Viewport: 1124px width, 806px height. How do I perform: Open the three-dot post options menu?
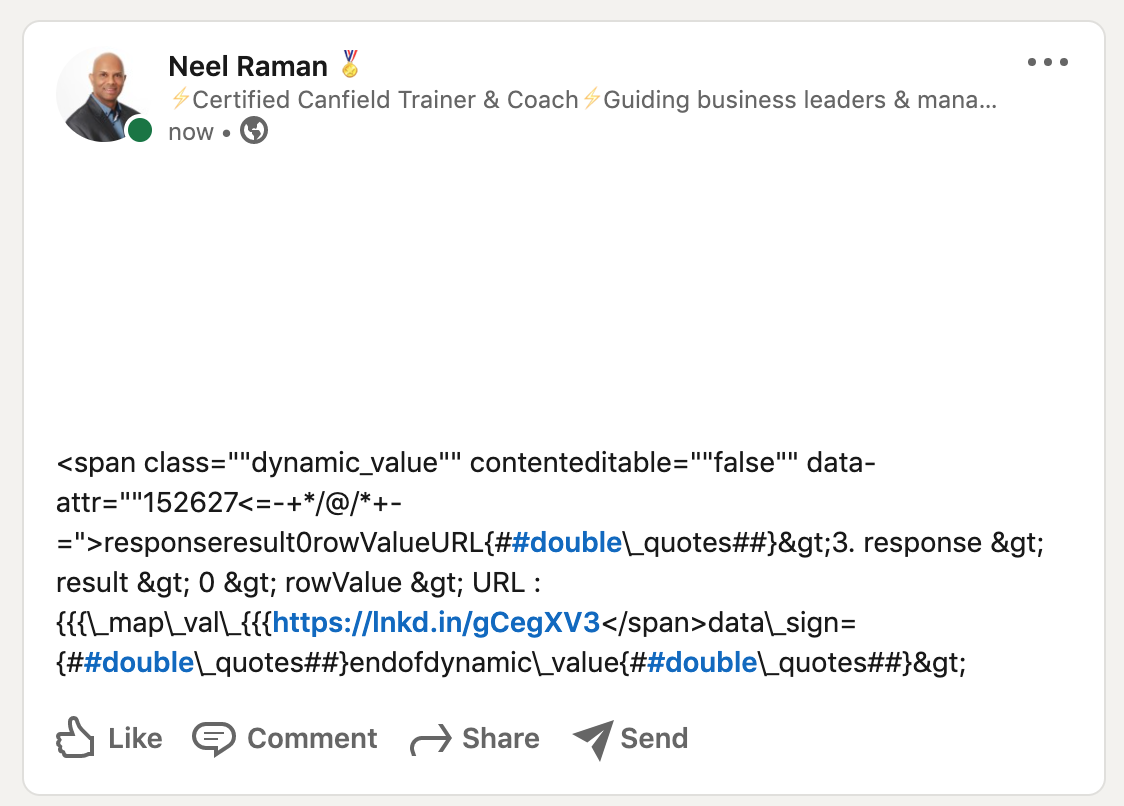1047,62
